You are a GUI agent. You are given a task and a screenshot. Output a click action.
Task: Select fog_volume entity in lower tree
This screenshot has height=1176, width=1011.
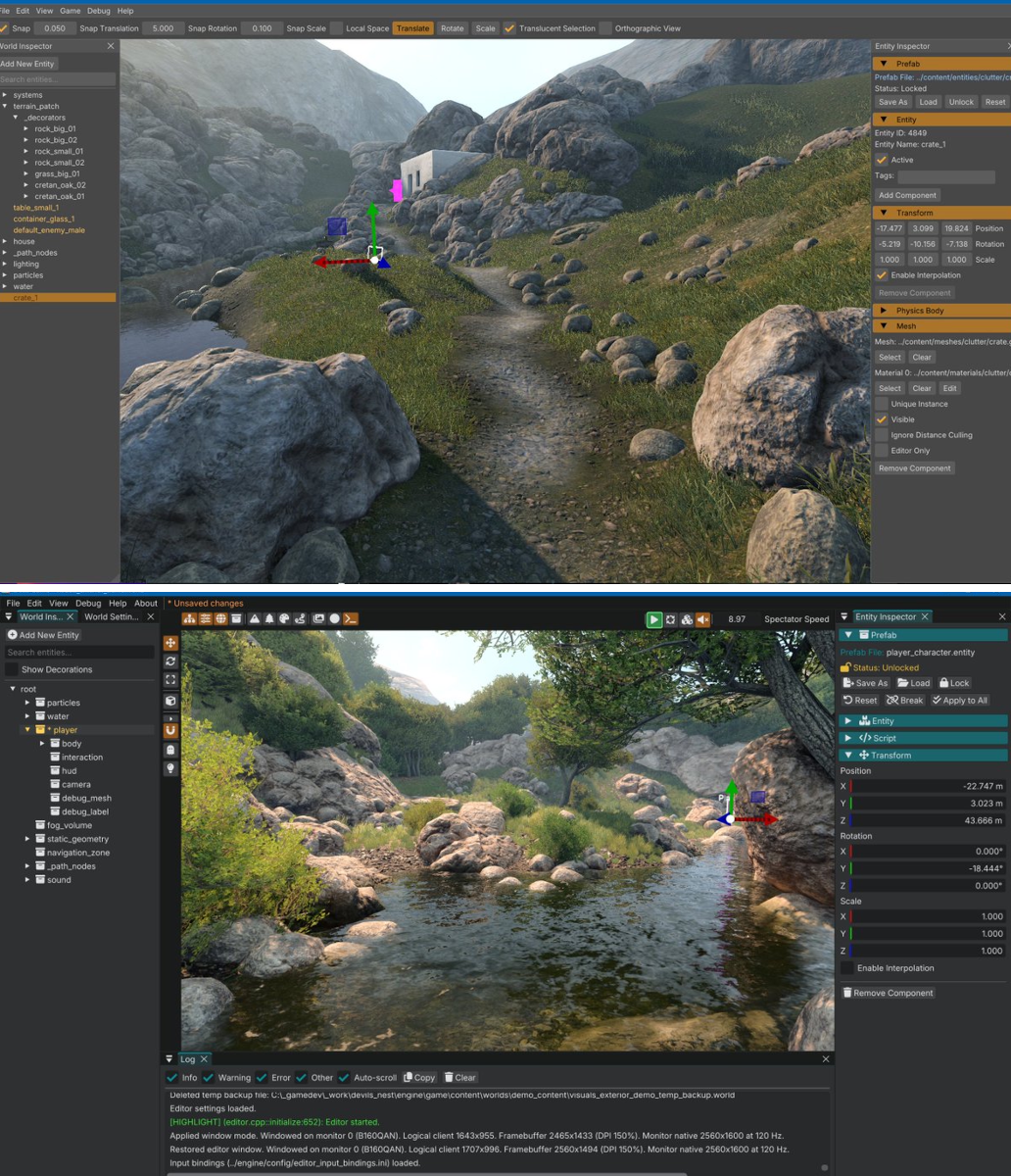(x=70, y=825)
